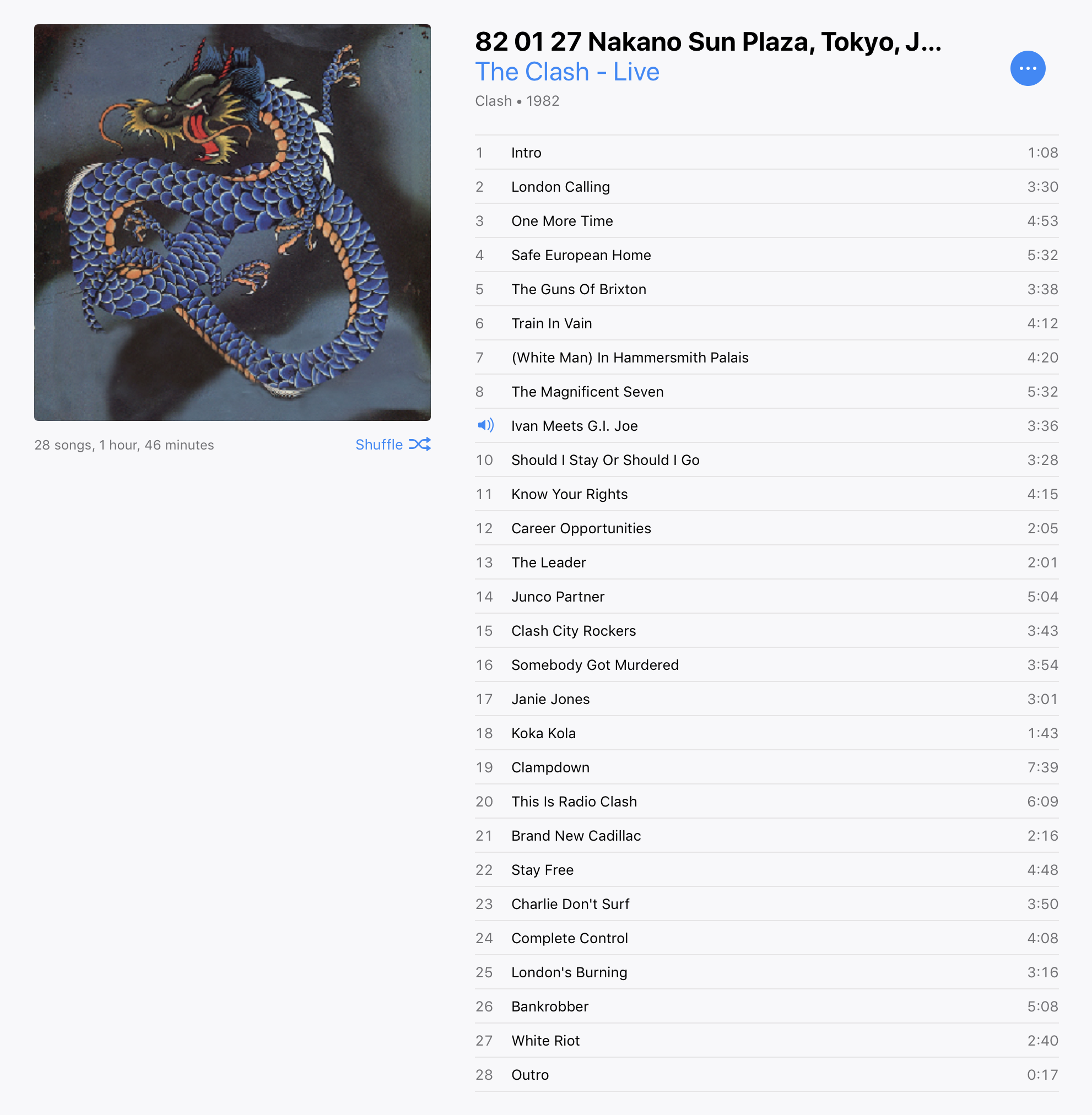Open the blue more options ellipsis button
The height and width of the screenshot is (1115, 1092).
[1027, 68]
